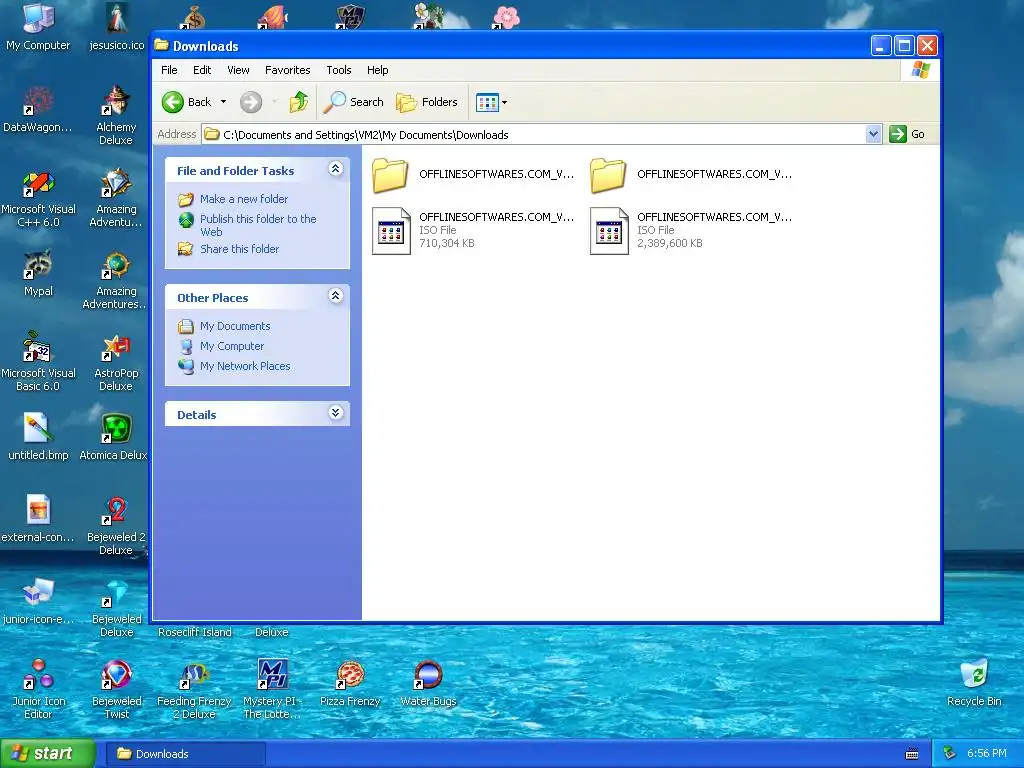Open the View menu
This screenshot has width=1024, height=768.
238,70
